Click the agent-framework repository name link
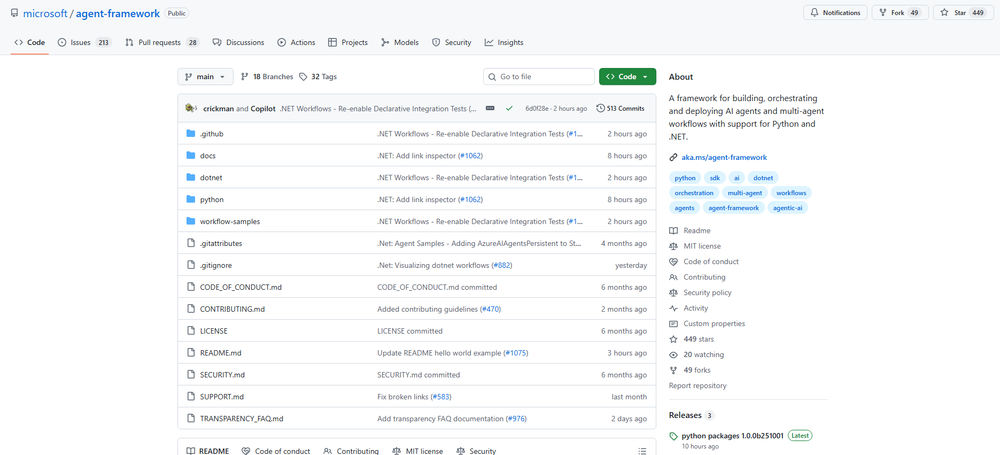Screen dimensions: 1000x455 [x=117, y=13]
